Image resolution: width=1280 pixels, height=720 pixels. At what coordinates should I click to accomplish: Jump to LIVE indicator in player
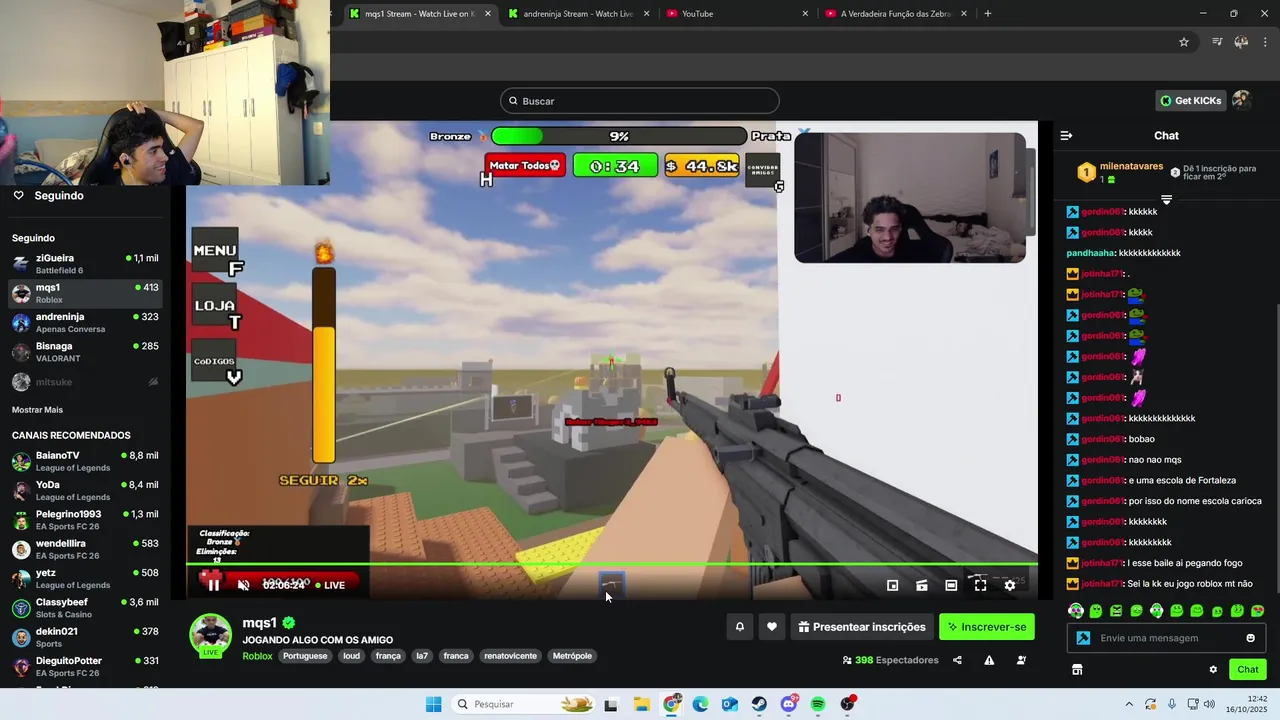pos(330,585)
